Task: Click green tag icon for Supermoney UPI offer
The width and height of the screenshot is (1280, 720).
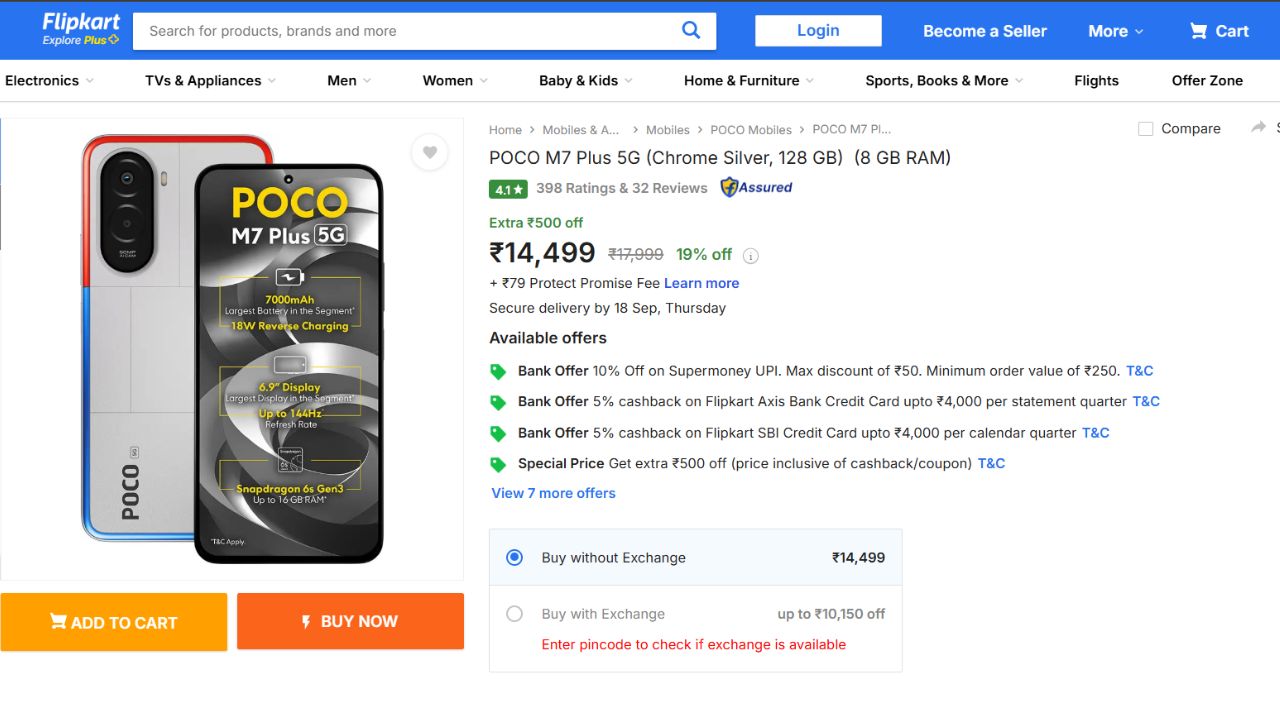Action: (498, 372)
